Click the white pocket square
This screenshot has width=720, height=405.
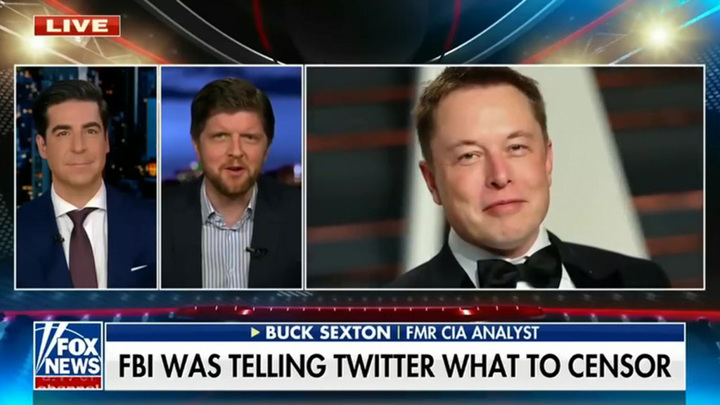coord(139,267)
